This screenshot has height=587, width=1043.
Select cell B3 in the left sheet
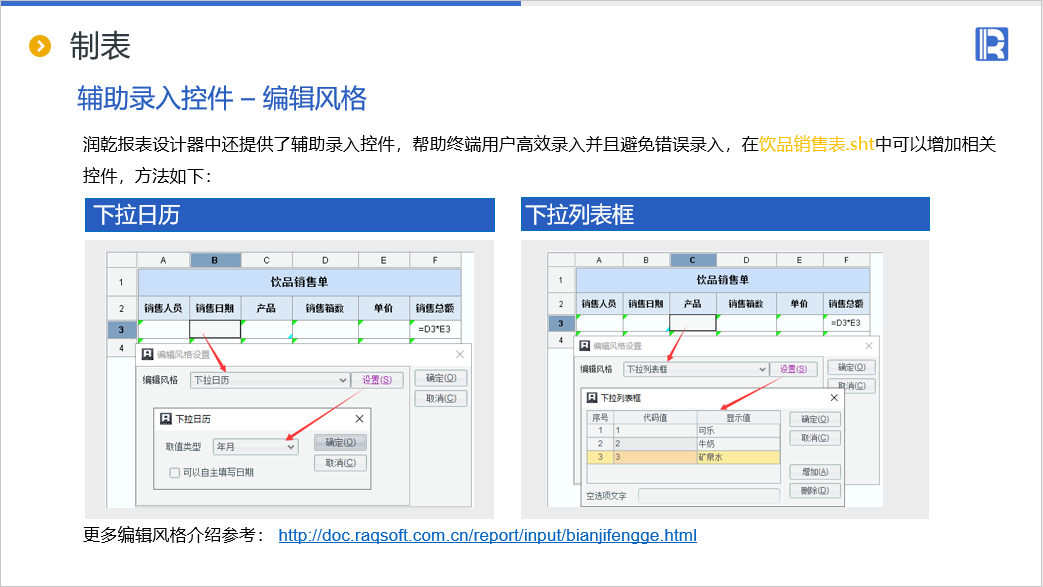tap(215, 329)
